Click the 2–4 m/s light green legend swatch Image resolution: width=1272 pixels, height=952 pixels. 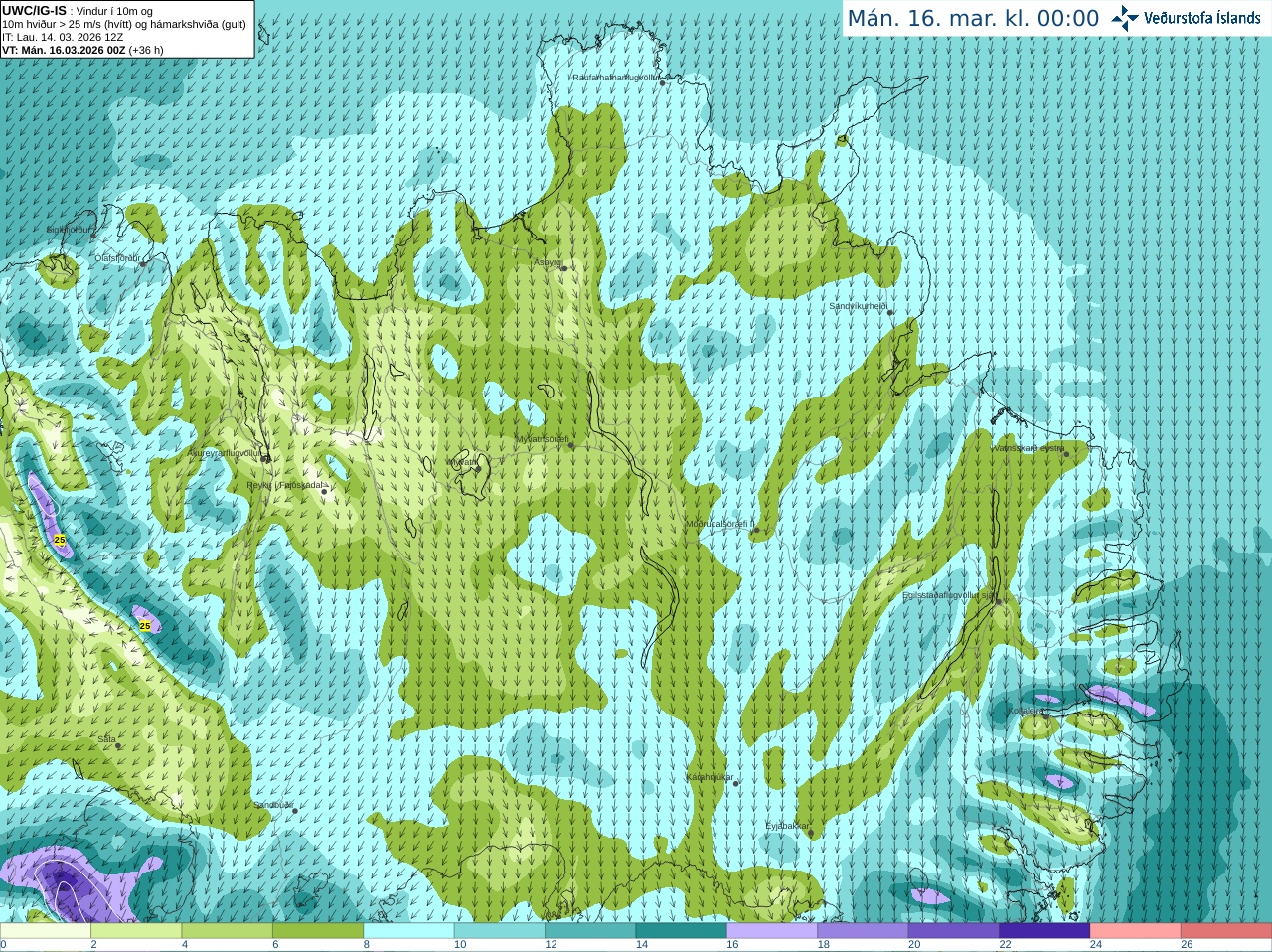click(x=136, y=931)
